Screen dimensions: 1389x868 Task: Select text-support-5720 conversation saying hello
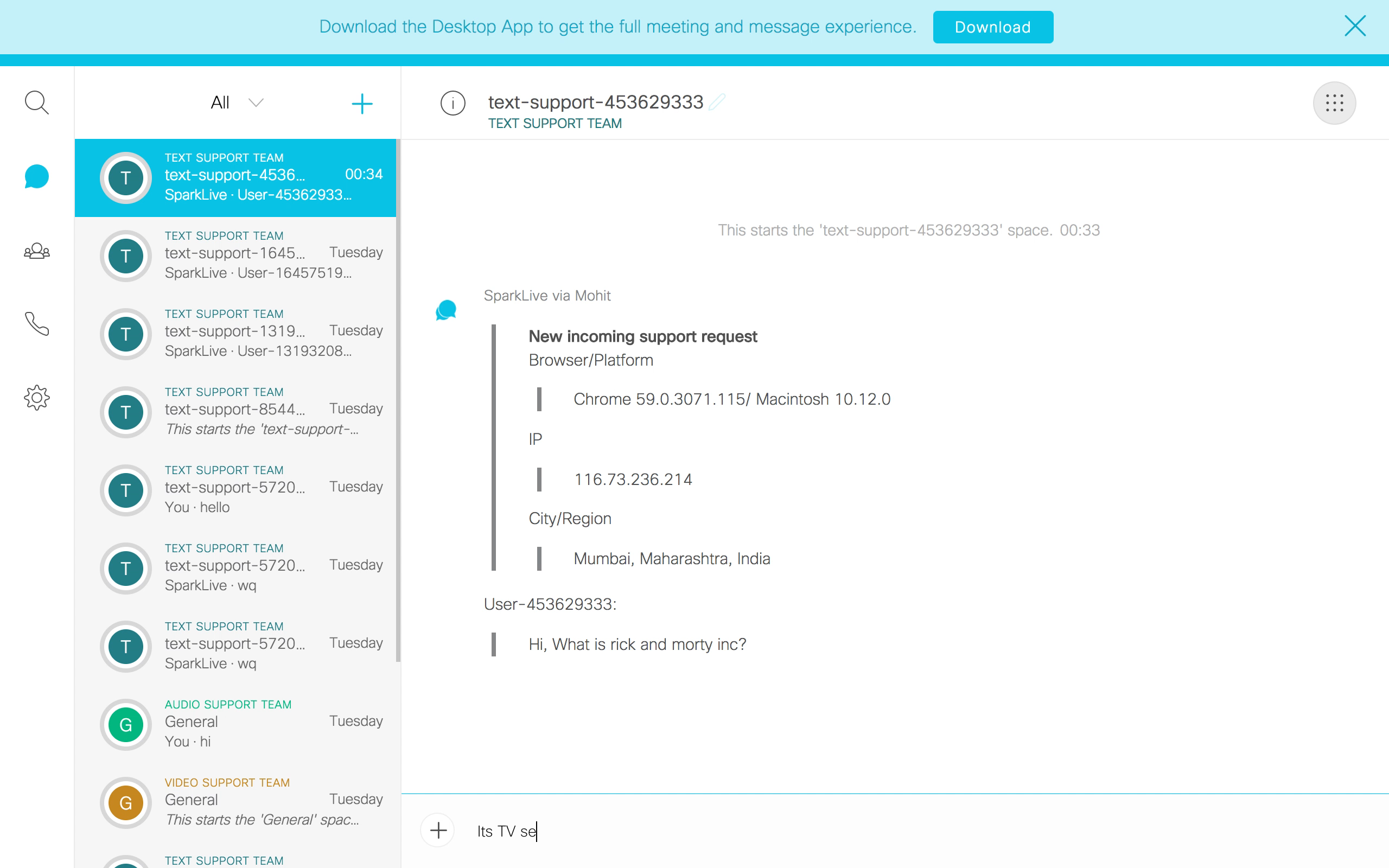click(235, 490)
